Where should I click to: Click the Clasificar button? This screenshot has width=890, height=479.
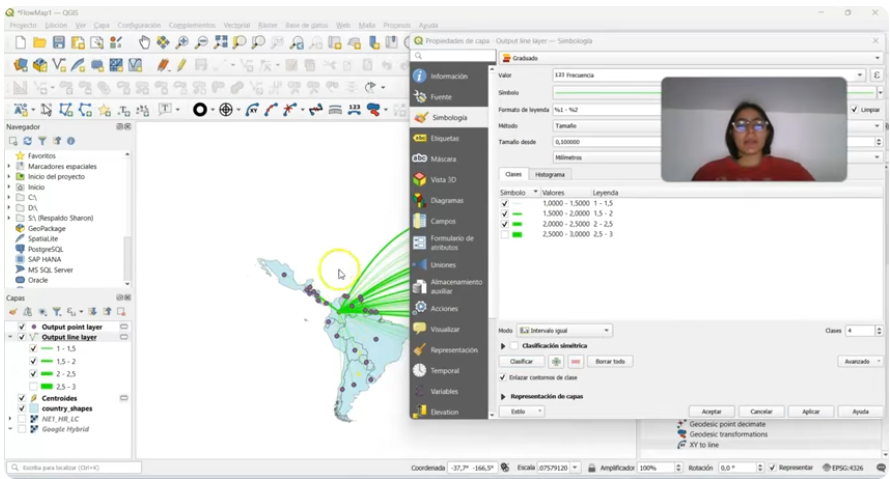click(522, 362)
